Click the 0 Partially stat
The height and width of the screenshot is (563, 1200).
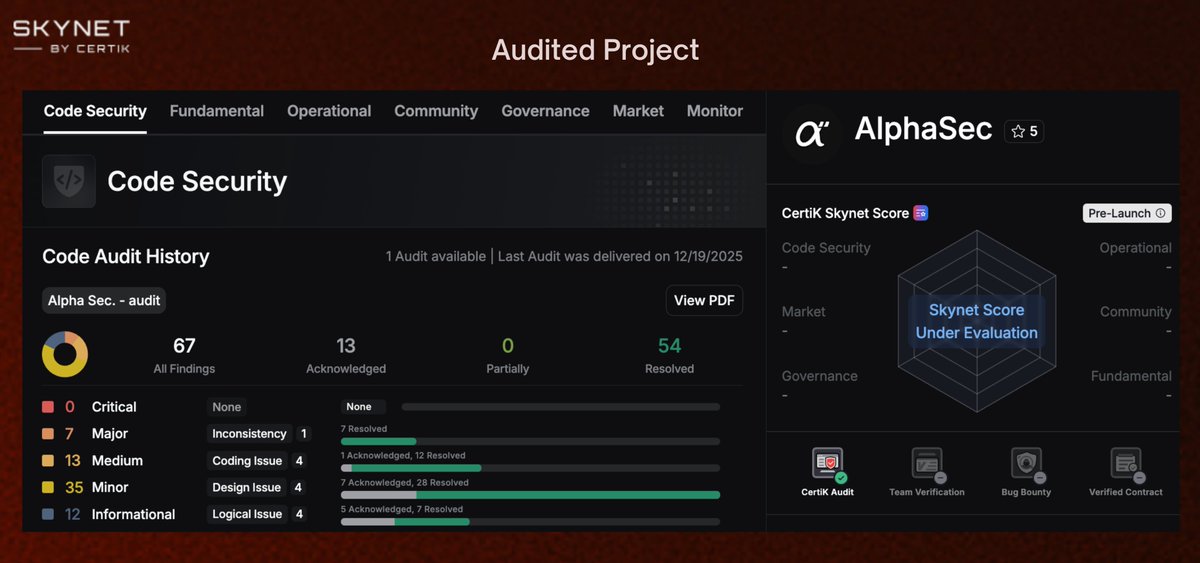tap(508, 355)
